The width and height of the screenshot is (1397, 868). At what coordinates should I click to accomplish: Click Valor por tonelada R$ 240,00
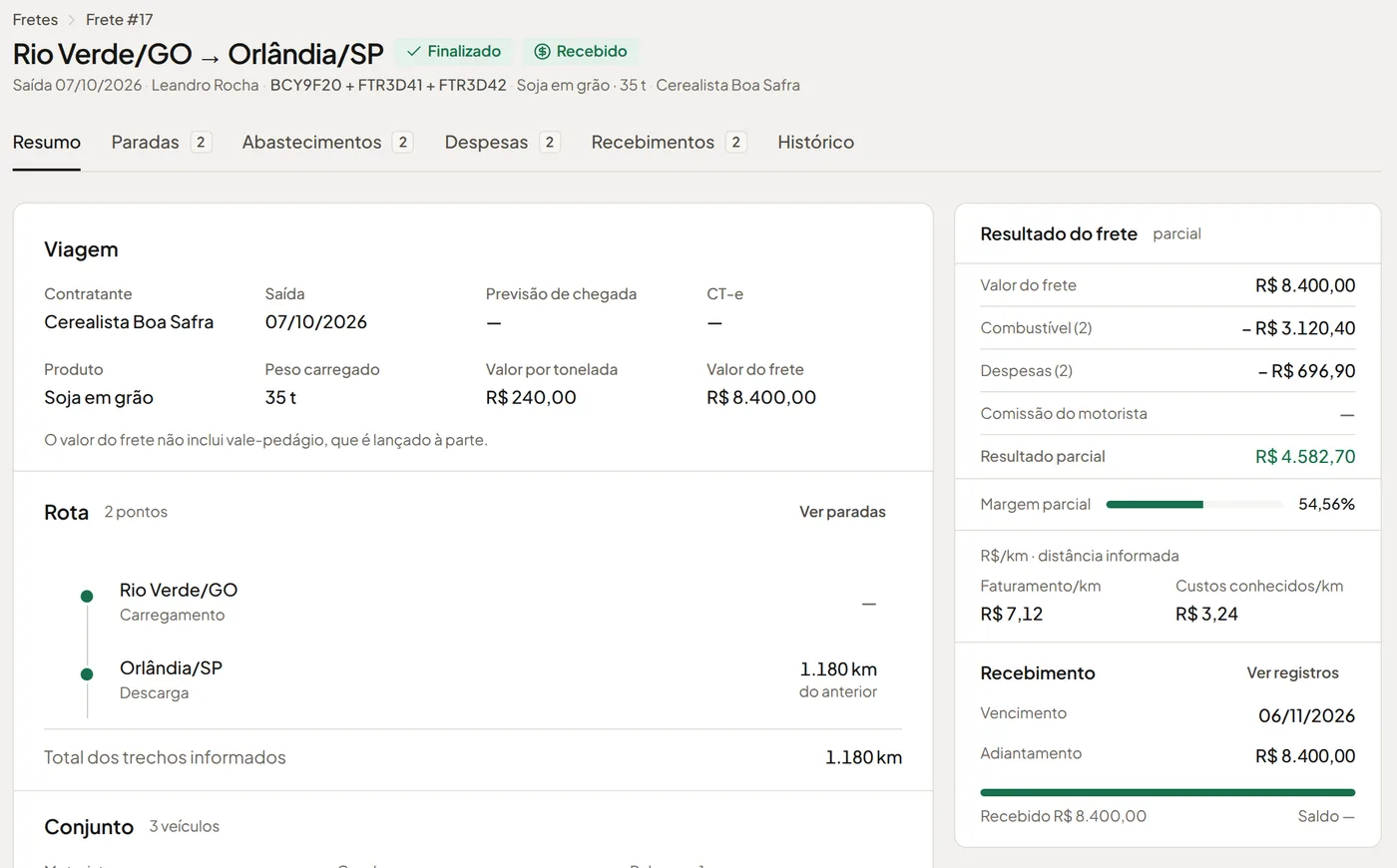click(531, 398)
